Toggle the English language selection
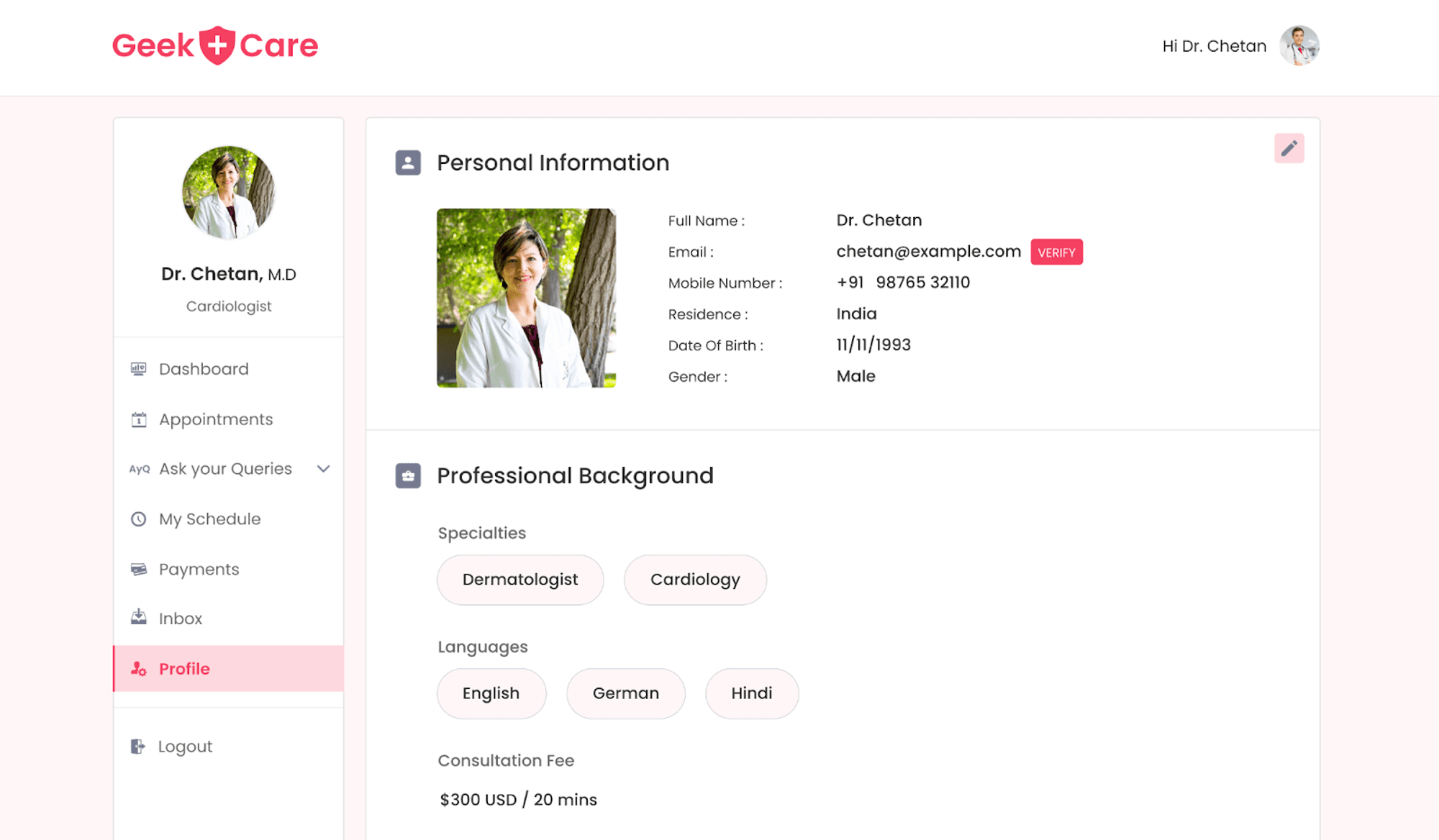This screenshot has width=1439, height=840. [491, 693]
